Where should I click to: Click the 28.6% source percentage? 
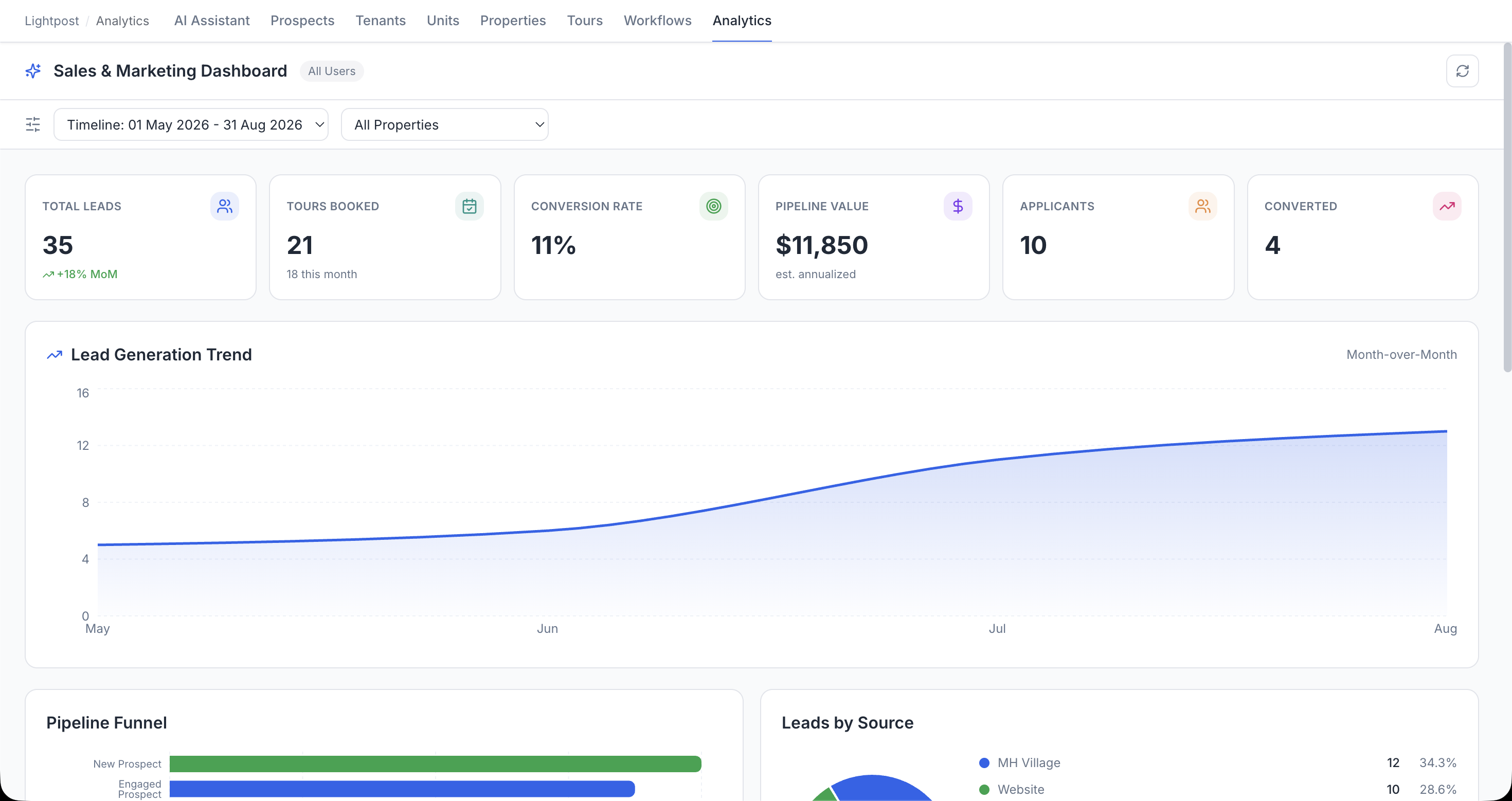1438,790
